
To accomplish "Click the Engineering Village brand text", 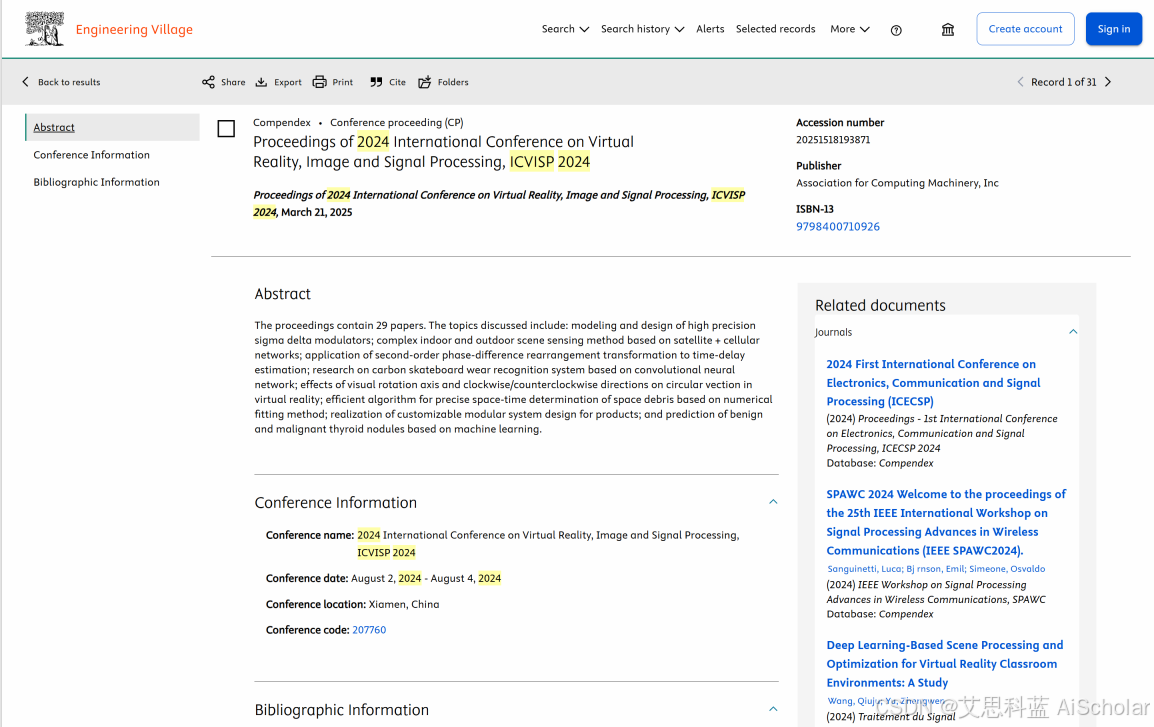I will (x=134, y=29).
